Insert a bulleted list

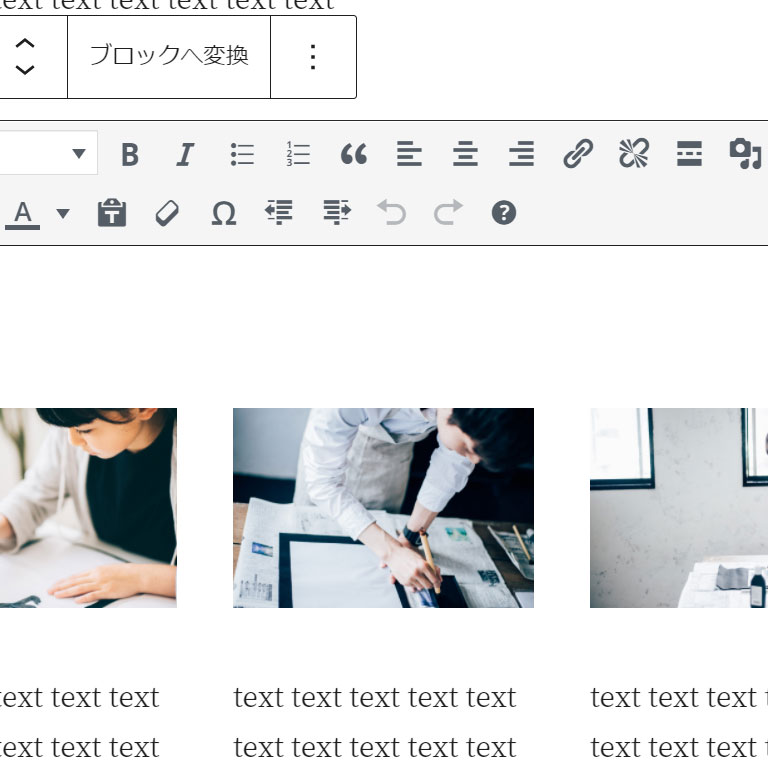(x=242, y=154)
